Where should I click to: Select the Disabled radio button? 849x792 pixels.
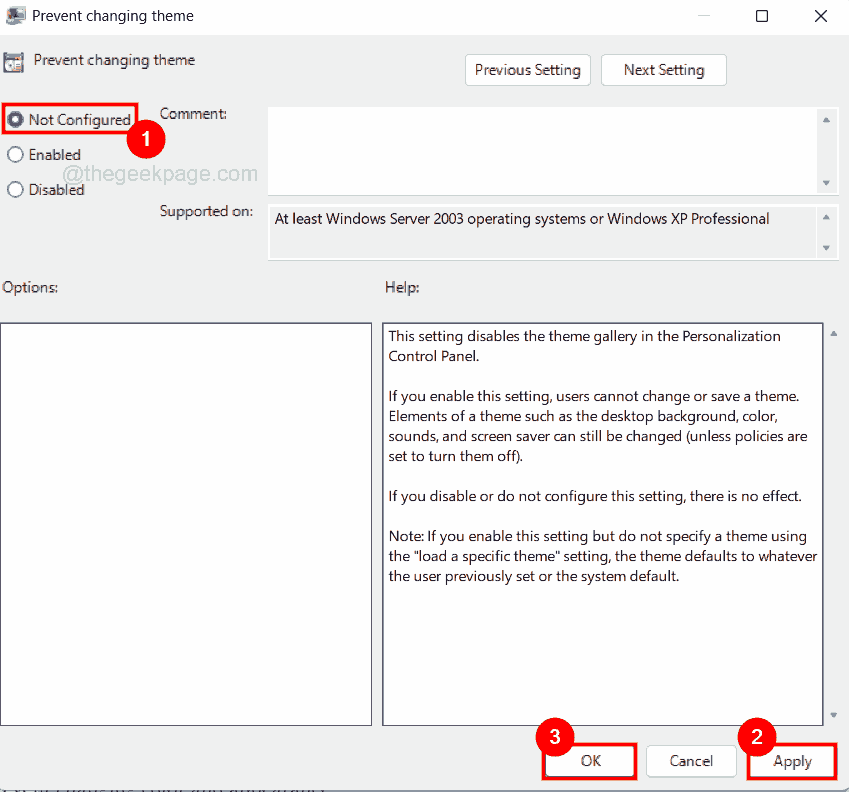point(15,189)
